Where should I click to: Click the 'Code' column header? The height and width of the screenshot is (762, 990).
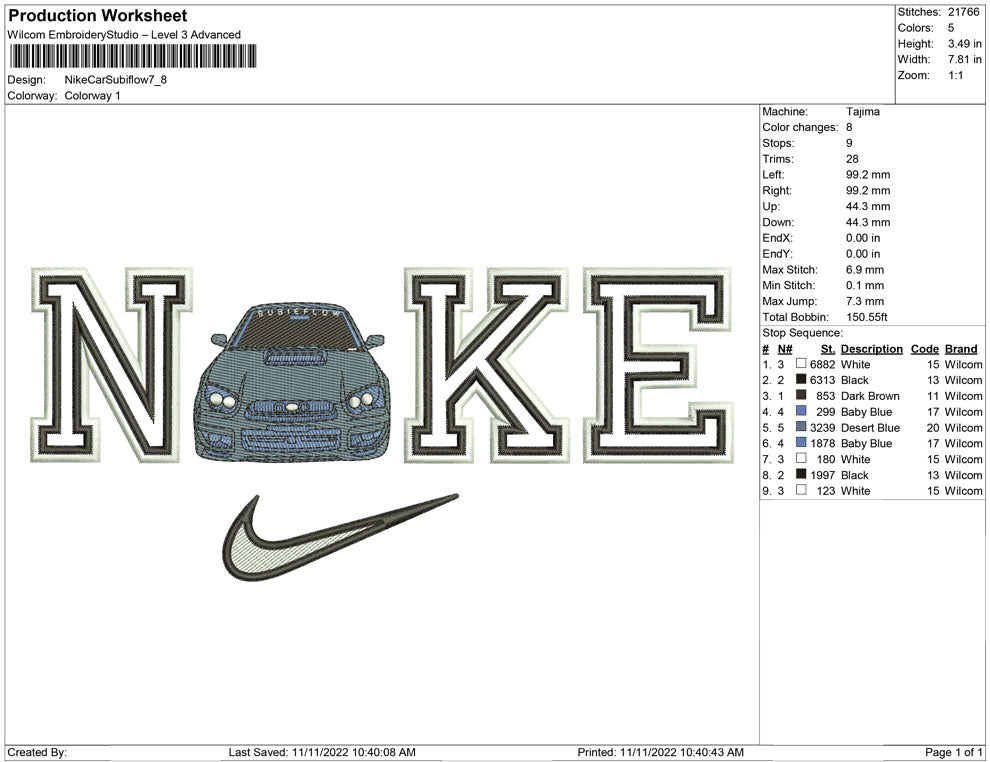click(x=924, y=349)
